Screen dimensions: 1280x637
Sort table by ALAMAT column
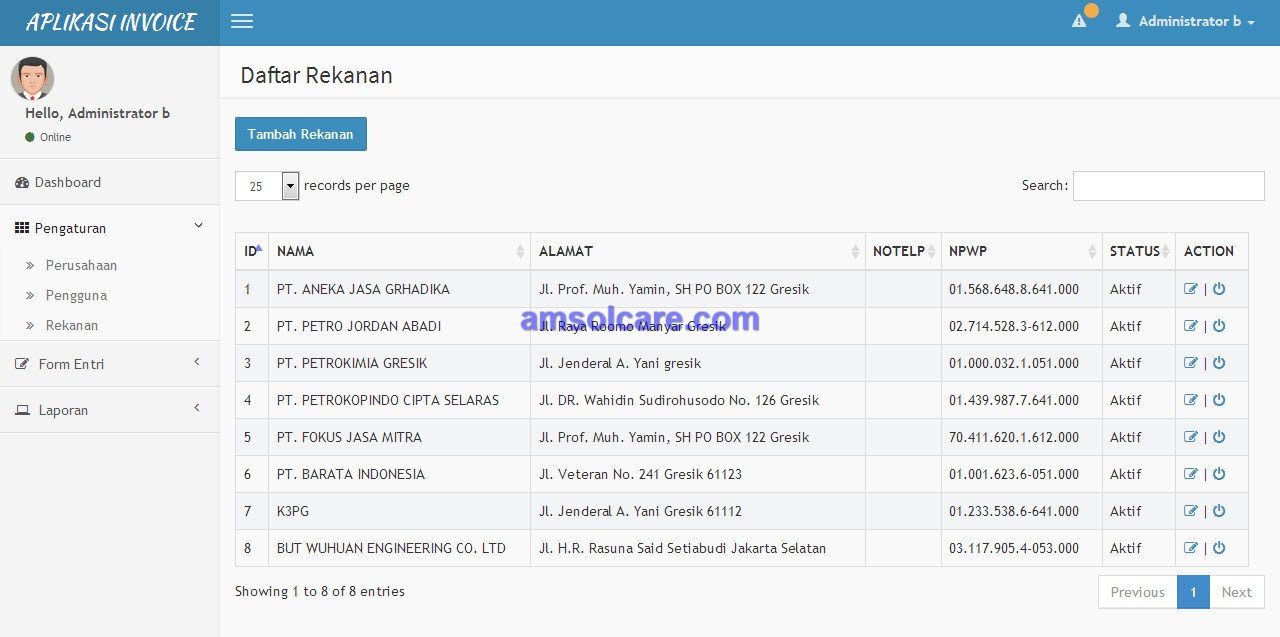(x=697, y=251)
